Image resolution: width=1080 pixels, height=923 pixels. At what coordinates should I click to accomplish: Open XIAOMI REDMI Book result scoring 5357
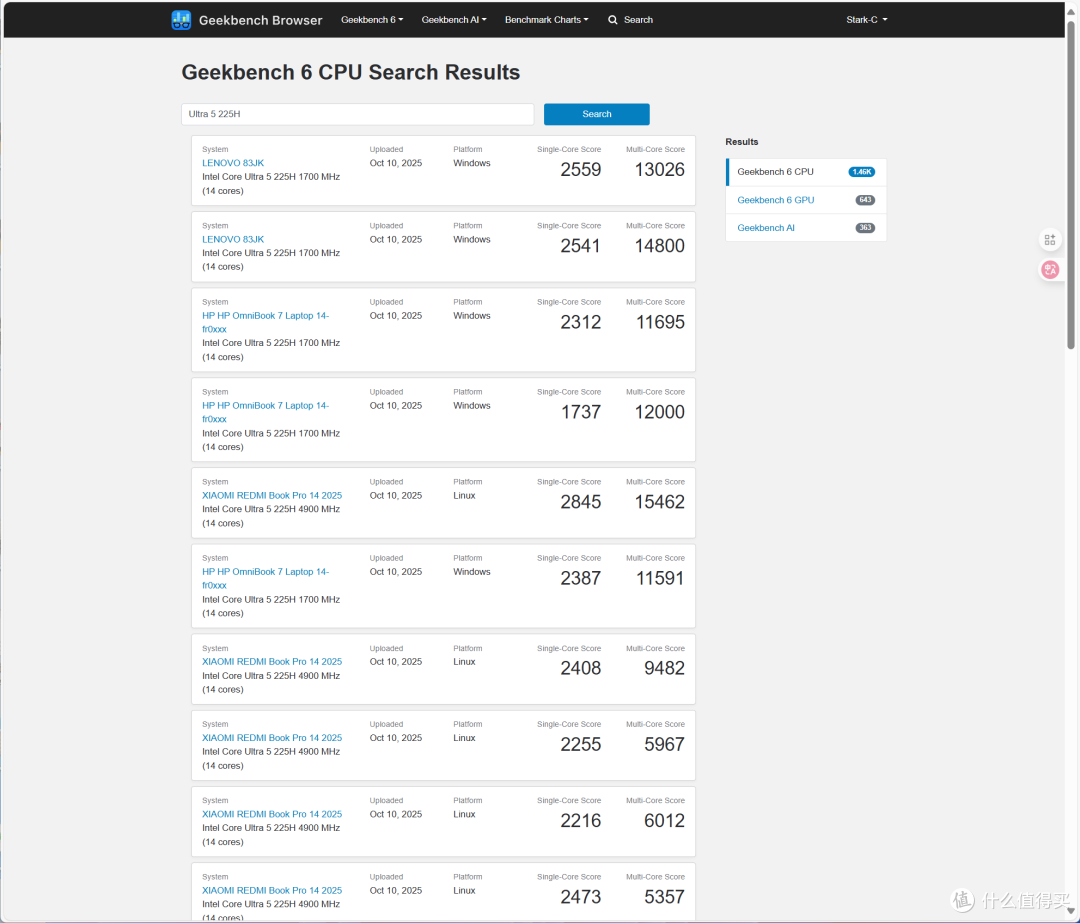click(272, 891)
